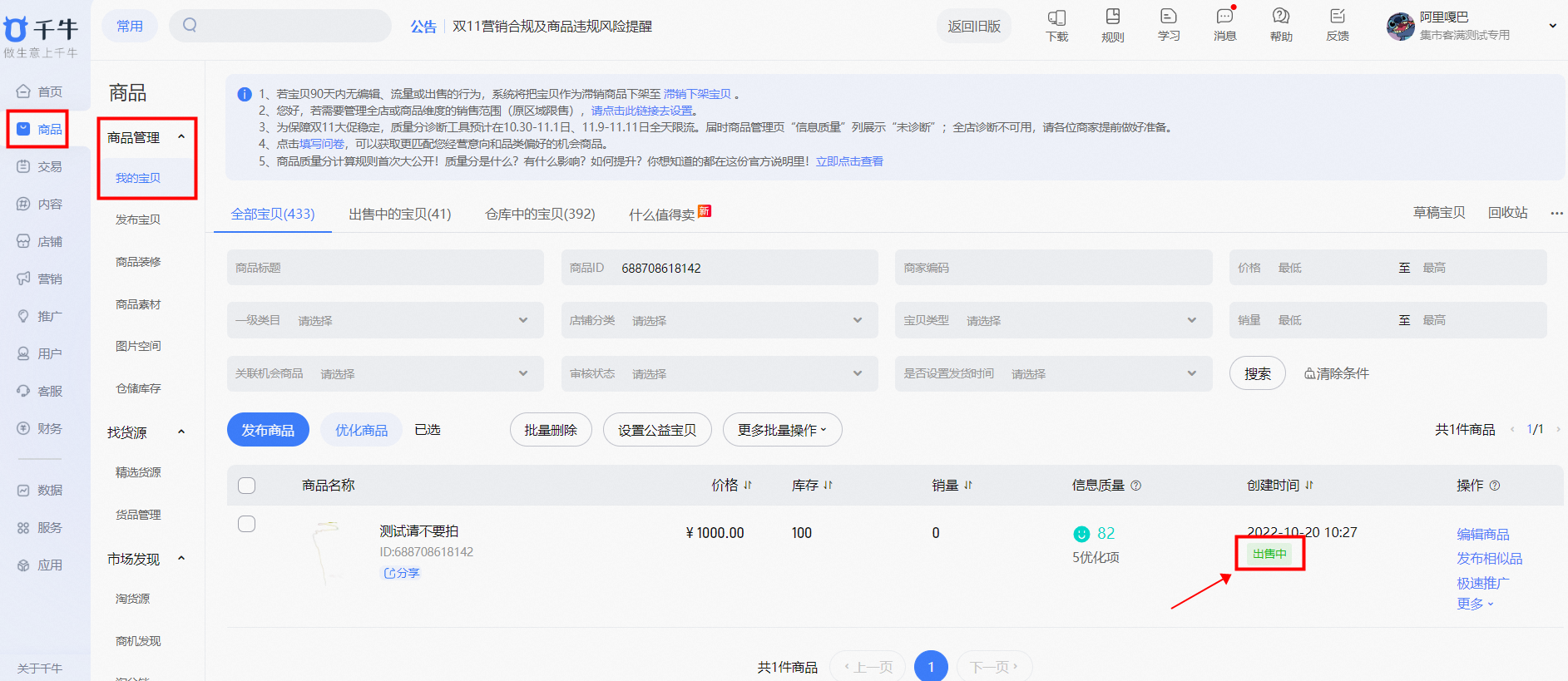Open the 一级类目 dropdown
This screenshot has width=1568, height=681.
click(x=385, y=320)
